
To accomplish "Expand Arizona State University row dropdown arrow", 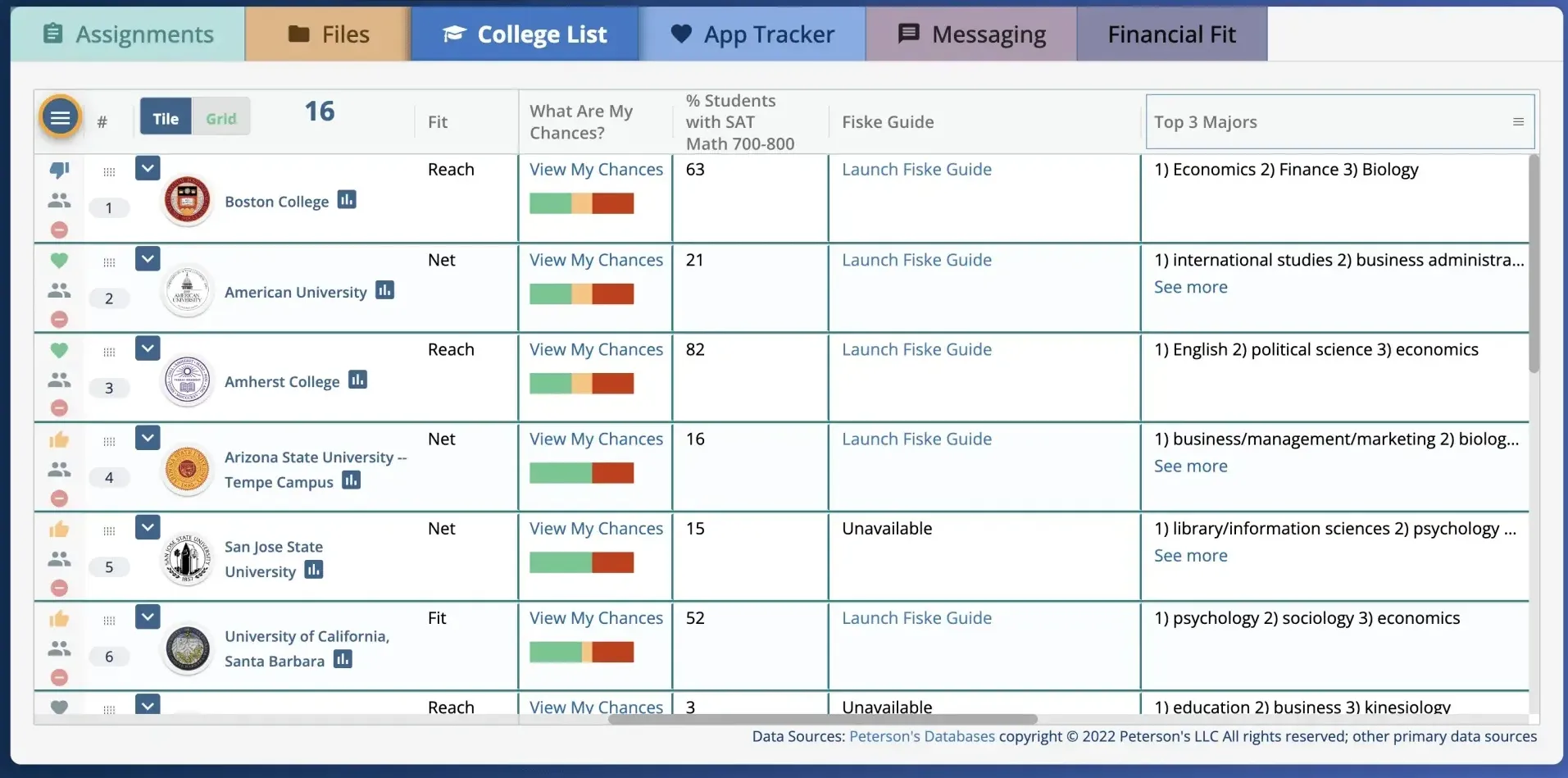I will coord(148,438).
